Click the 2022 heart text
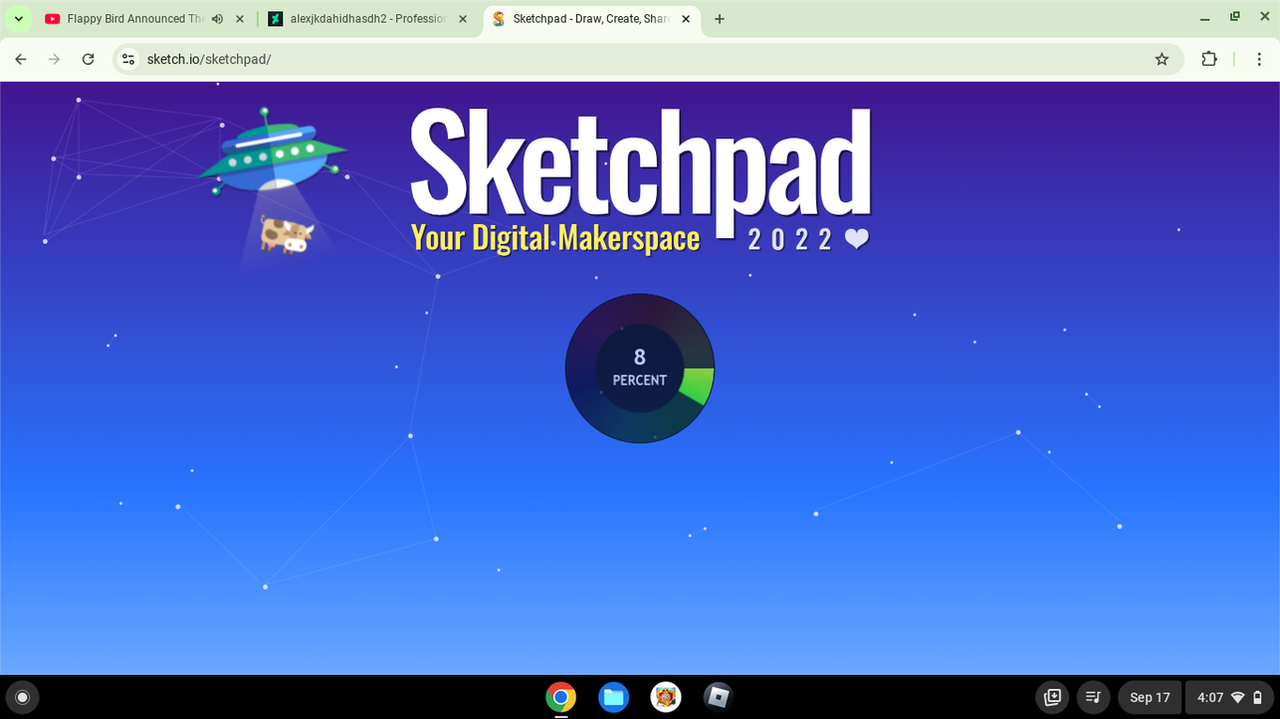The image size is (1280, 719). [808, 239]
